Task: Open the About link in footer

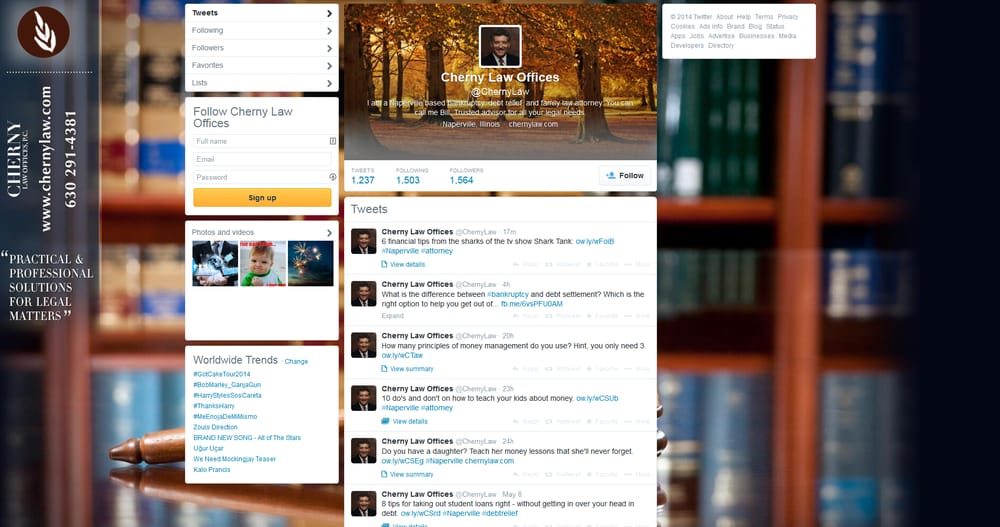Action: click(724, 17)
